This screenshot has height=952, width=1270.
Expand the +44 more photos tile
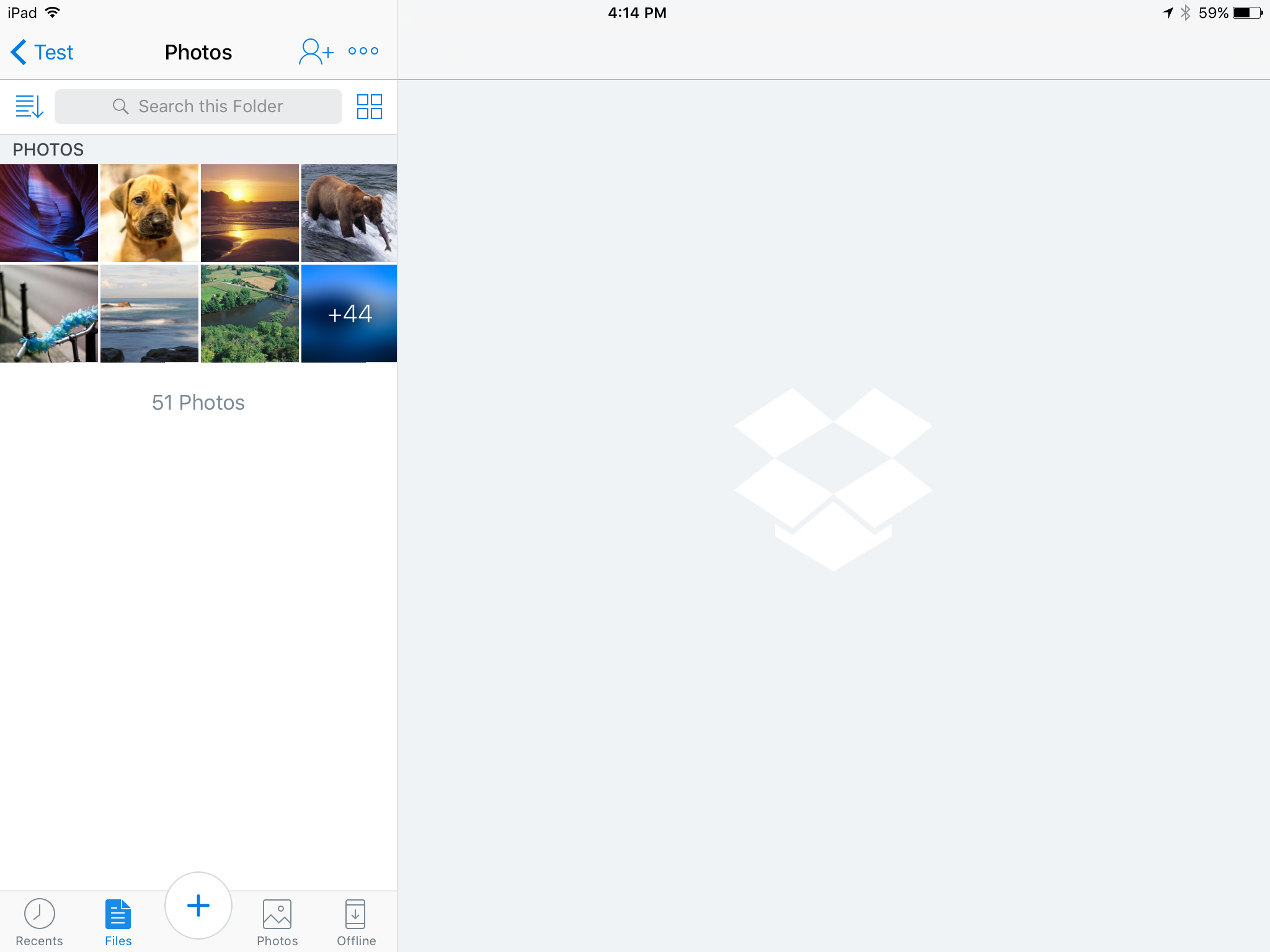coord(349,314)
